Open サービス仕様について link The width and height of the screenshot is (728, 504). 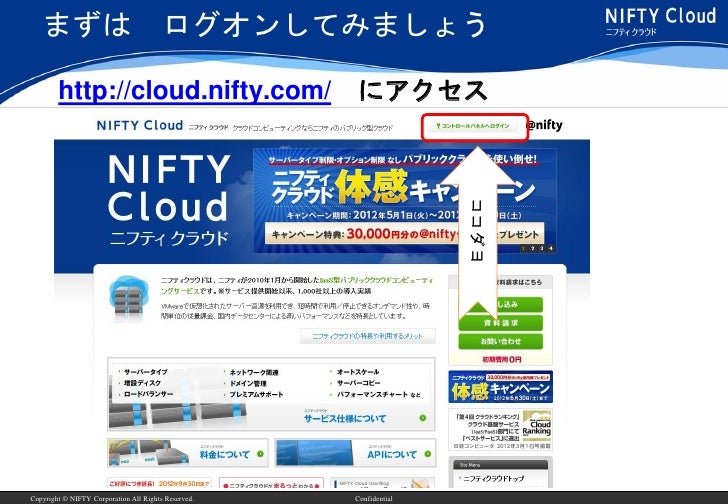pos(345,419)
